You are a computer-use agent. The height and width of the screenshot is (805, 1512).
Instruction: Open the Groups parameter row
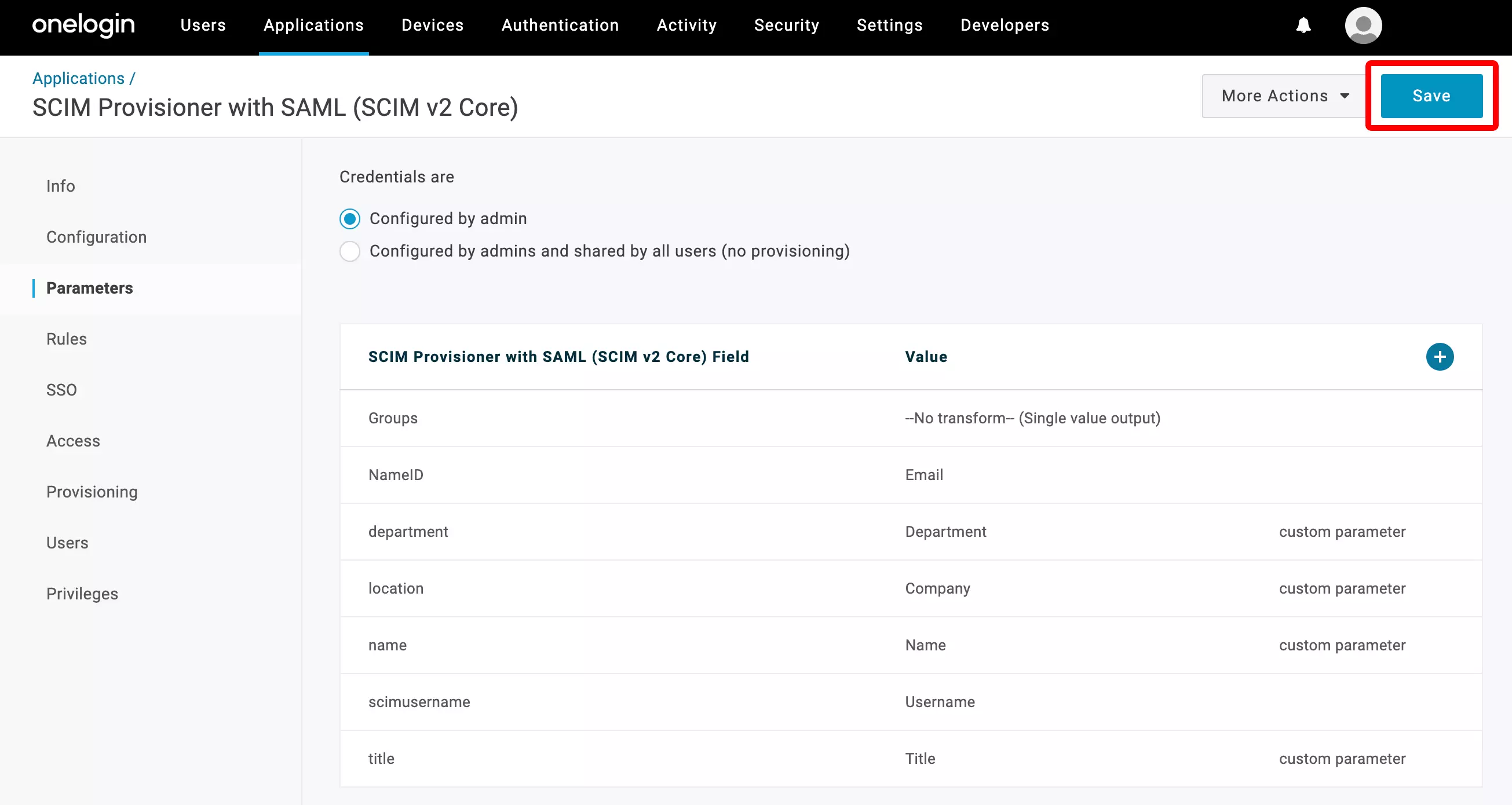coord(910,418)
